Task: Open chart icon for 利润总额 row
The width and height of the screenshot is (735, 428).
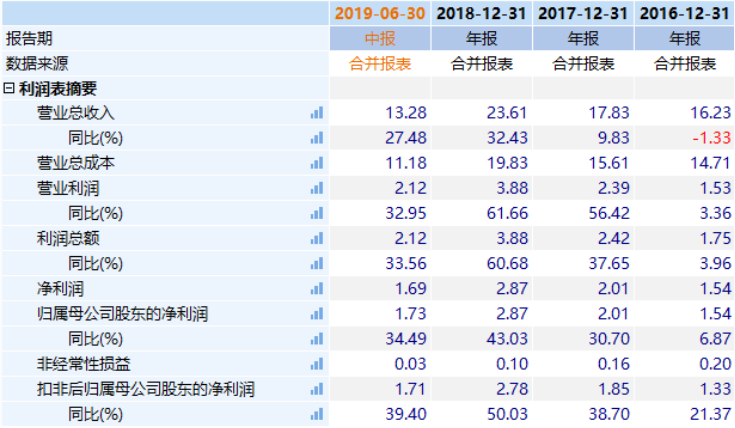Action: point(317,239)
